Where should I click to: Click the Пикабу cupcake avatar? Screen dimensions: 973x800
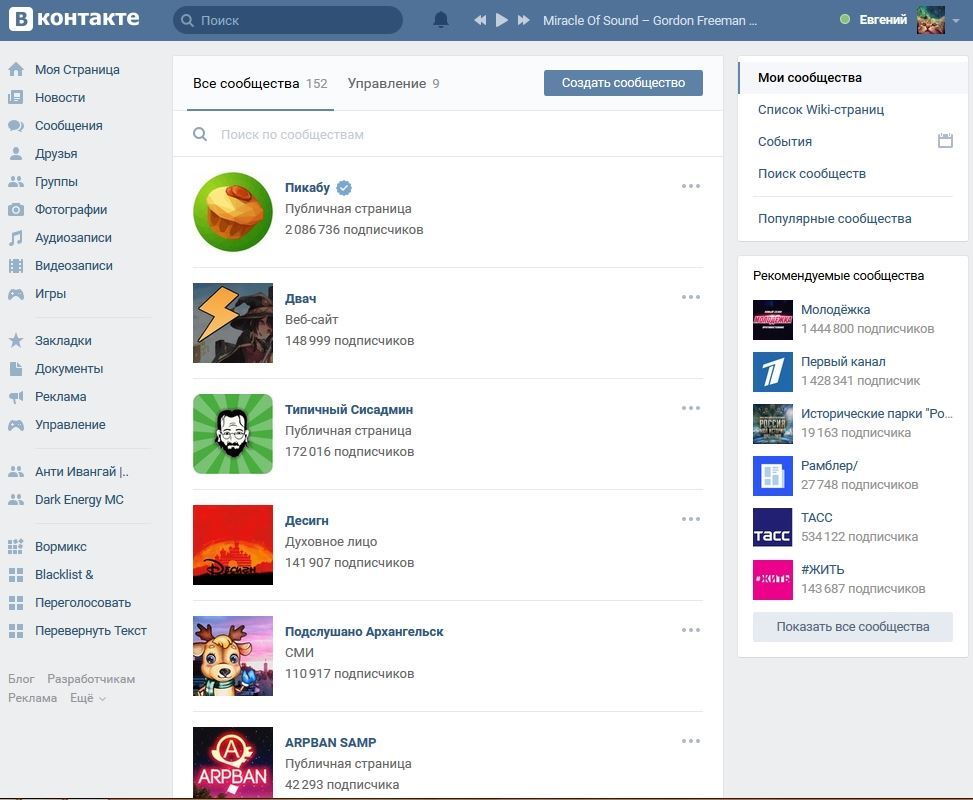tap(233, 212)
